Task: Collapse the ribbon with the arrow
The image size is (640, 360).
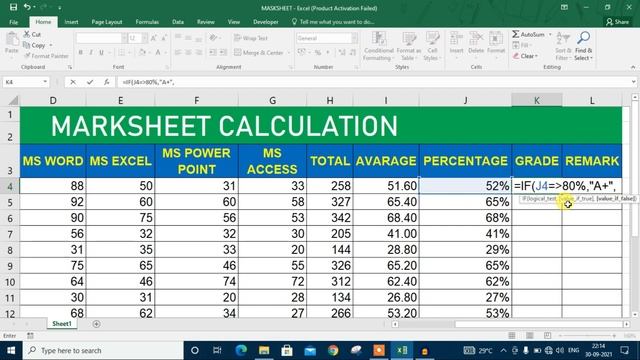Action: (633, 67)
